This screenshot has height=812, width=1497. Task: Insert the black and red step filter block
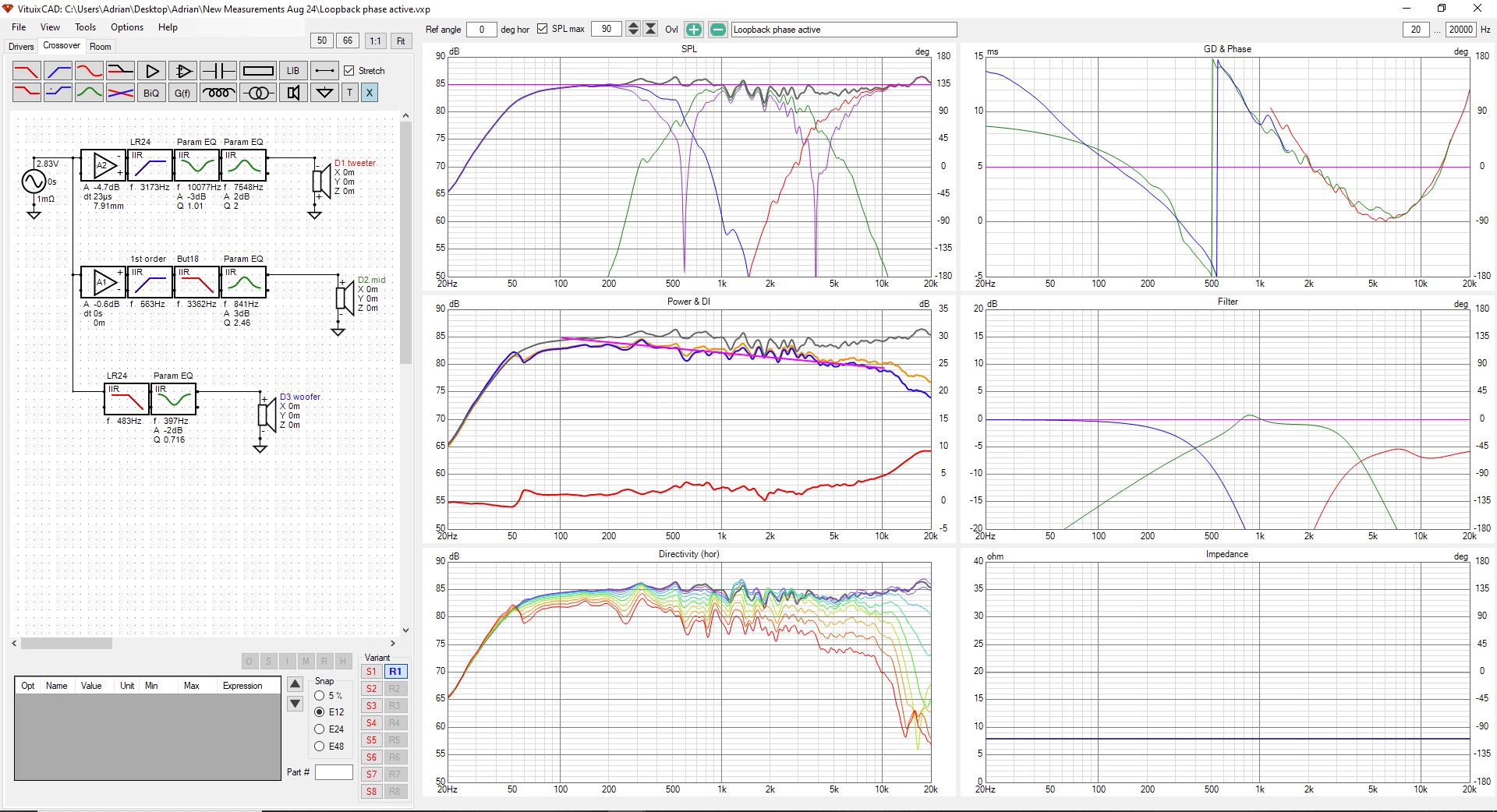coord(120,71)
